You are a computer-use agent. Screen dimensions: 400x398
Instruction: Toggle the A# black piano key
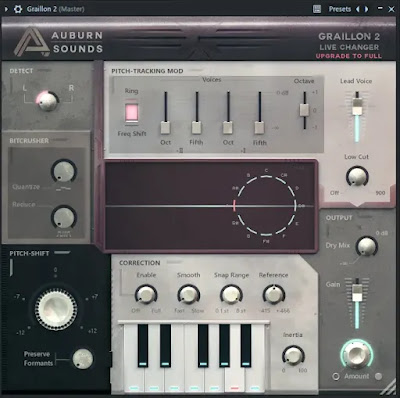coord(246,345)
